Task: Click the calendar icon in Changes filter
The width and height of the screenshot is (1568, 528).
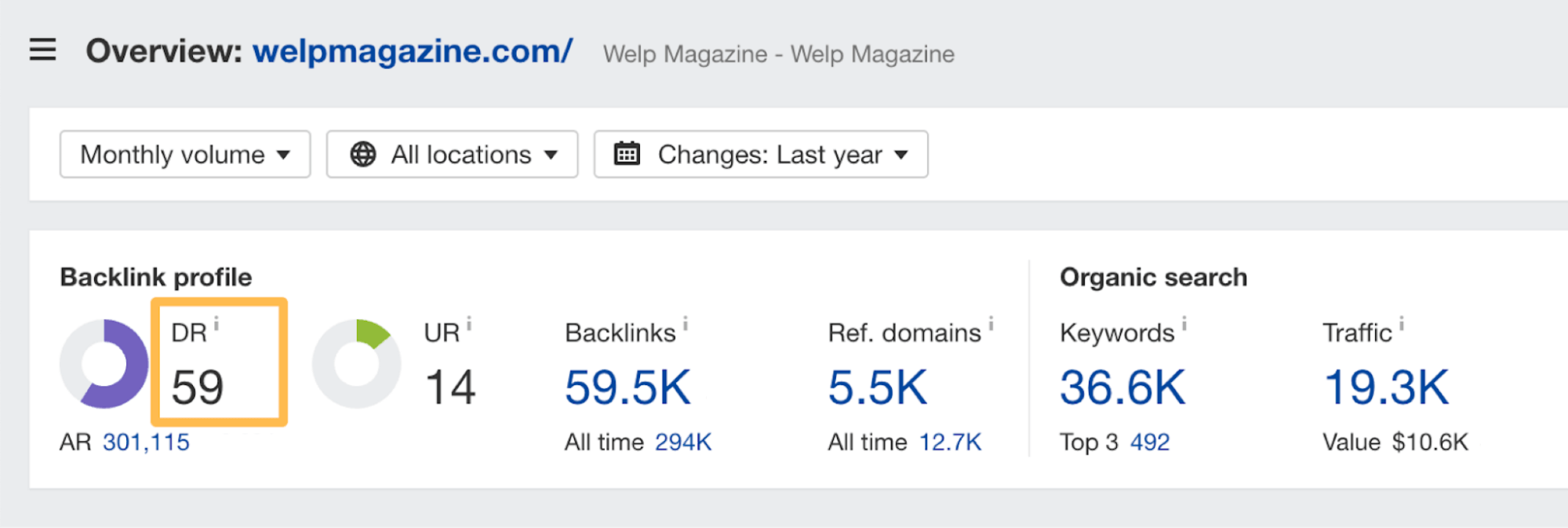Action: tap(628, 155)
